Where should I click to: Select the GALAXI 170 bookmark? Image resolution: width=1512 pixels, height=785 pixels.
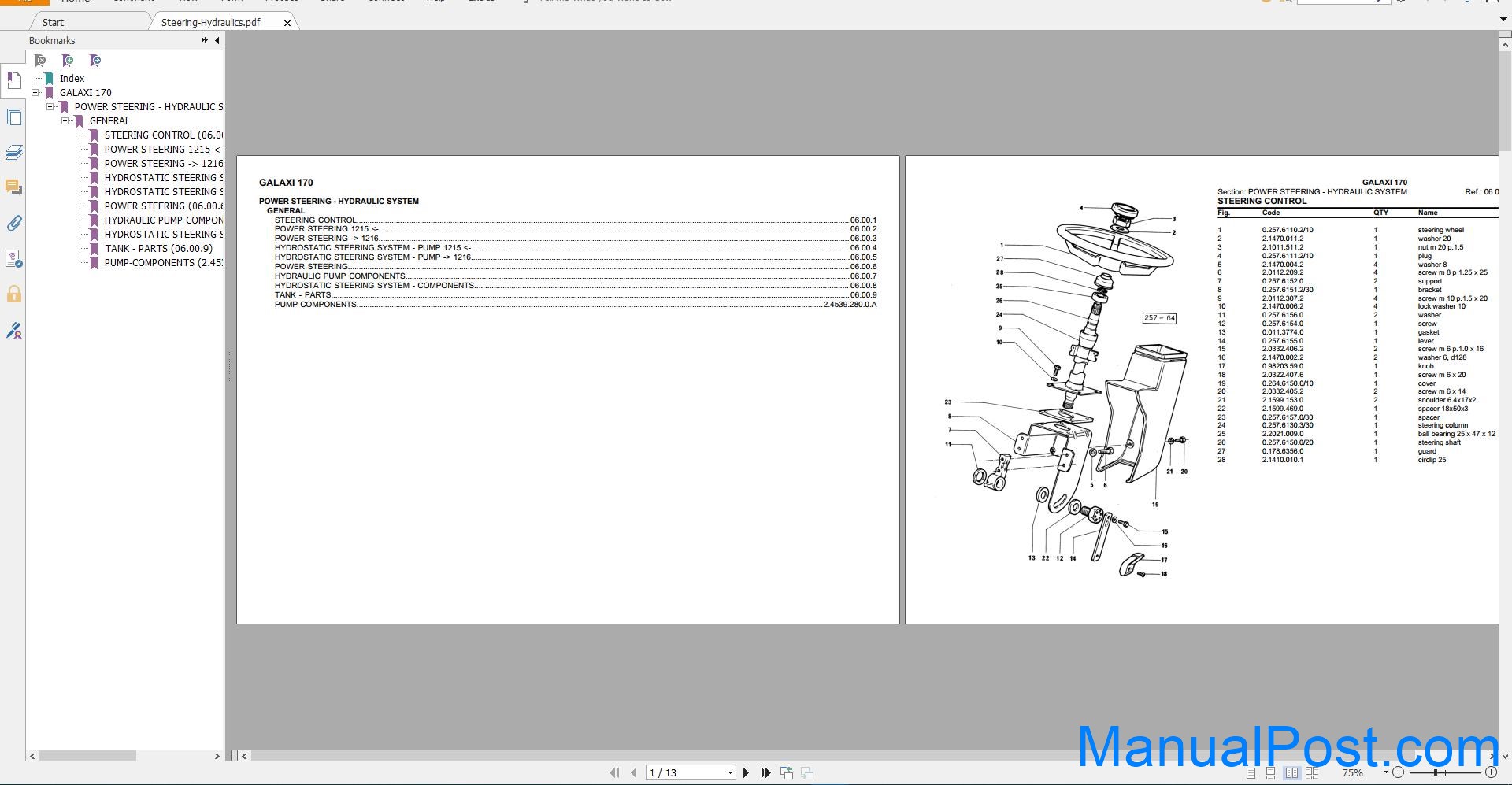pos(86,92)
